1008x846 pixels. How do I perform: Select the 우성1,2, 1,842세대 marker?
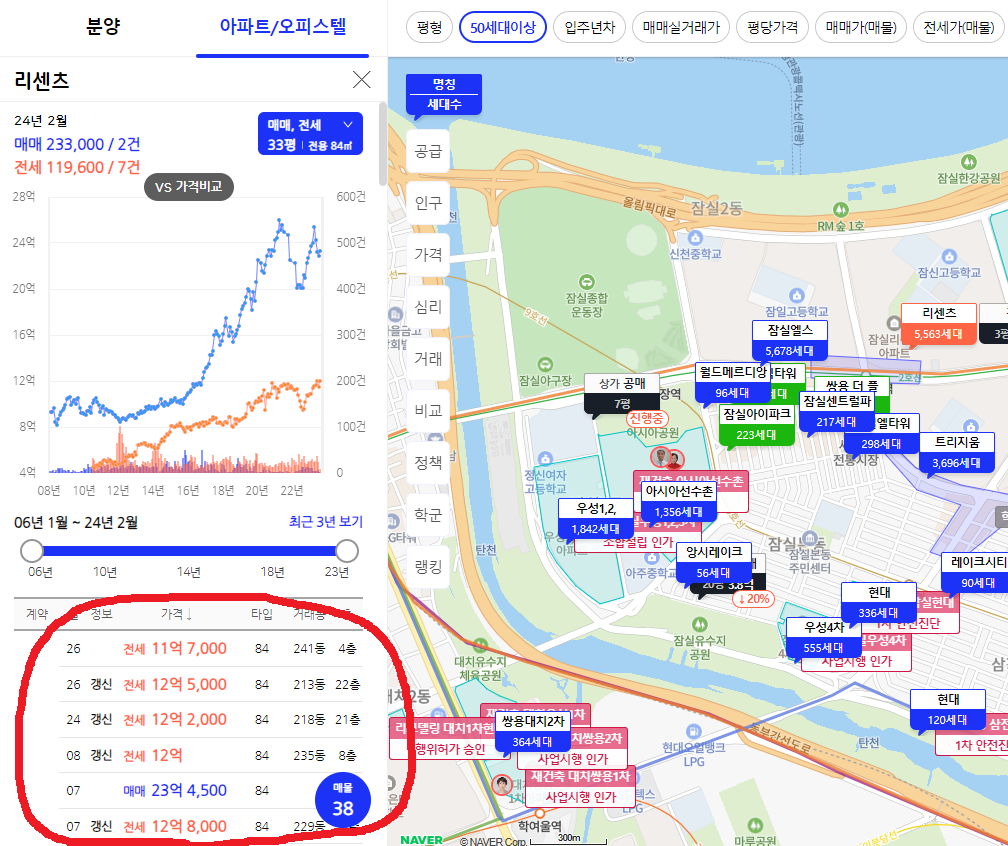595,518
